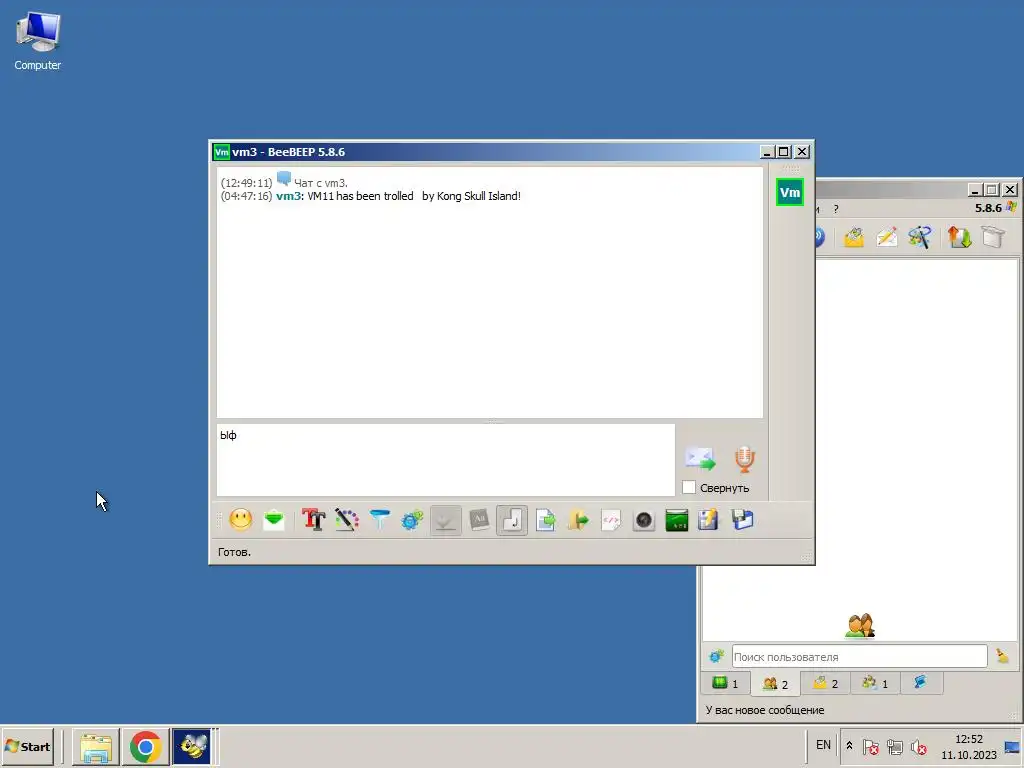
Task: Click the gear icon beside user search field
Action: click(x=717, y=656)
